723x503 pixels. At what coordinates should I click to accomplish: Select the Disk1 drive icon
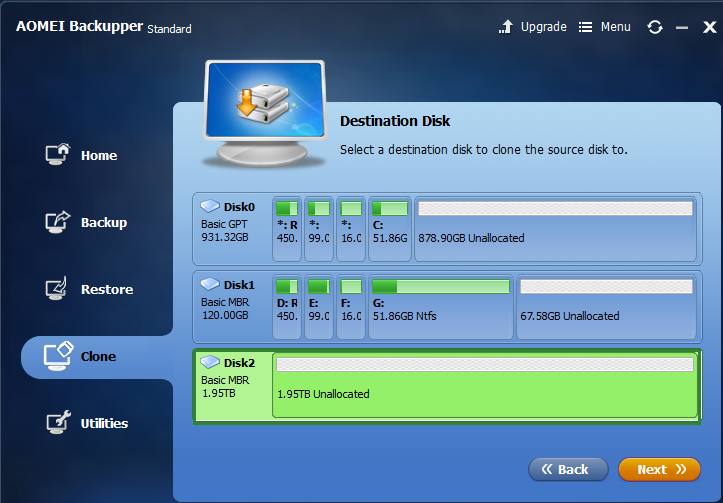(x=210, y=284)
